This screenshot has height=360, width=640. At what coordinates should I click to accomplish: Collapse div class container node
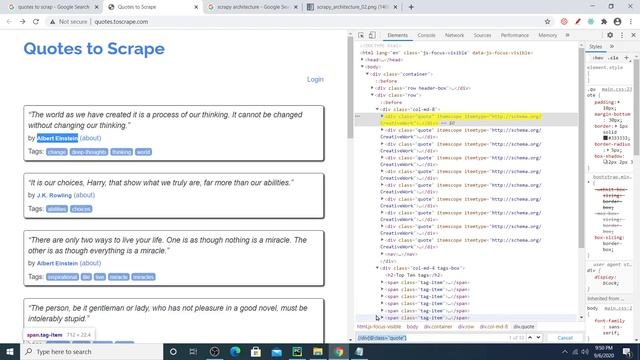pyautogui.click(x=367, y=74)
